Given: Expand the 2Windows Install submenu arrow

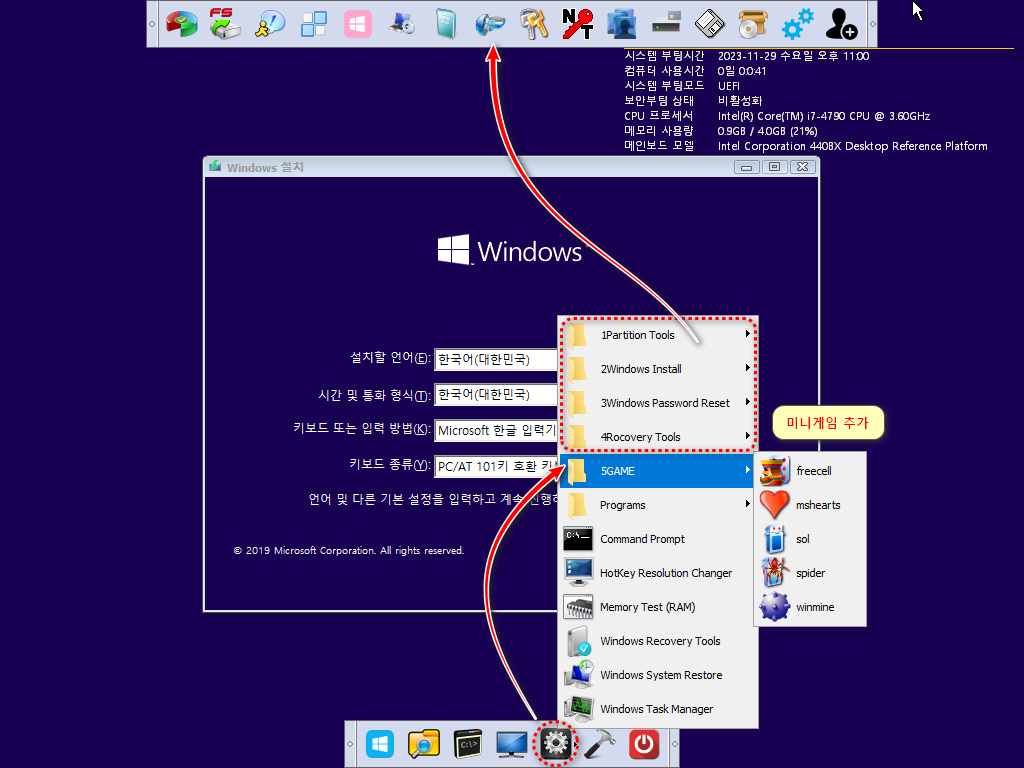Looking at the screenshot, I should (x=748, y=368).
